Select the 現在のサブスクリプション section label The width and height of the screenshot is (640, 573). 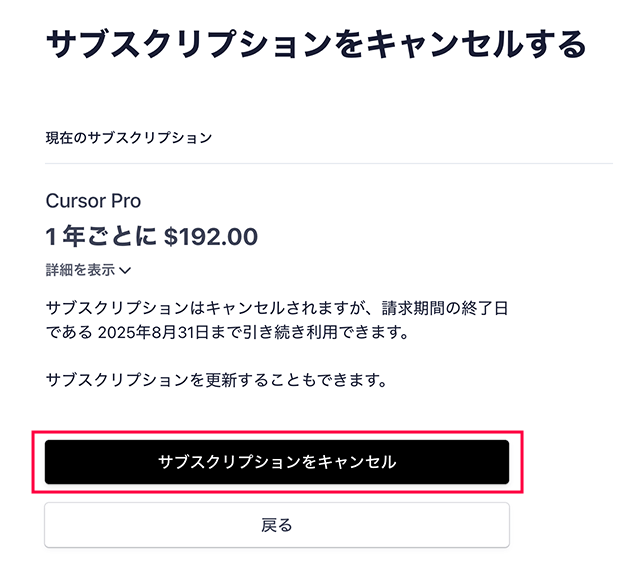[x=129, y=138]
